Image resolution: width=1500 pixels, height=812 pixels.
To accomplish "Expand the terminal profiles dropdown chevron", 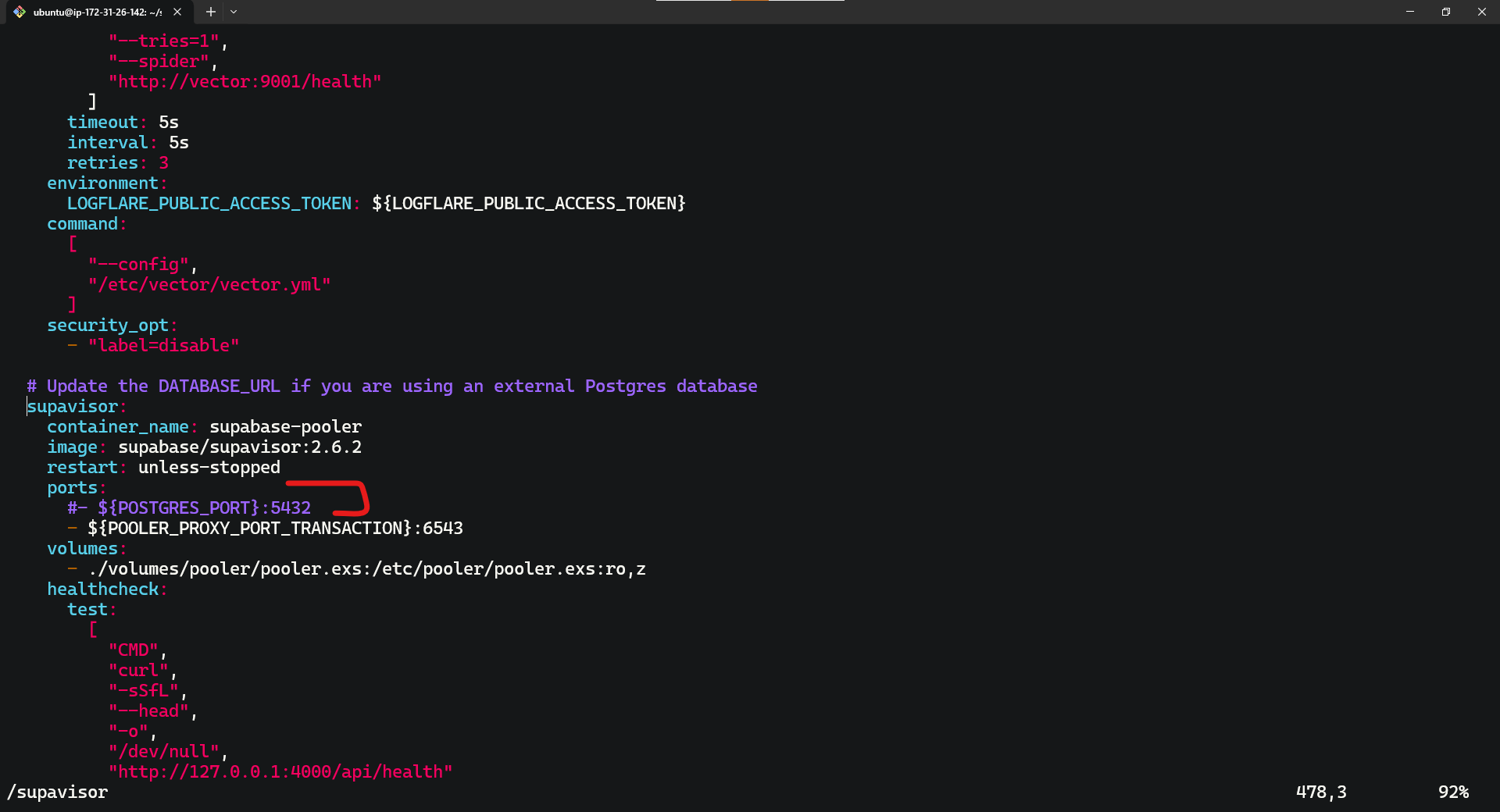I will [234, 12].
